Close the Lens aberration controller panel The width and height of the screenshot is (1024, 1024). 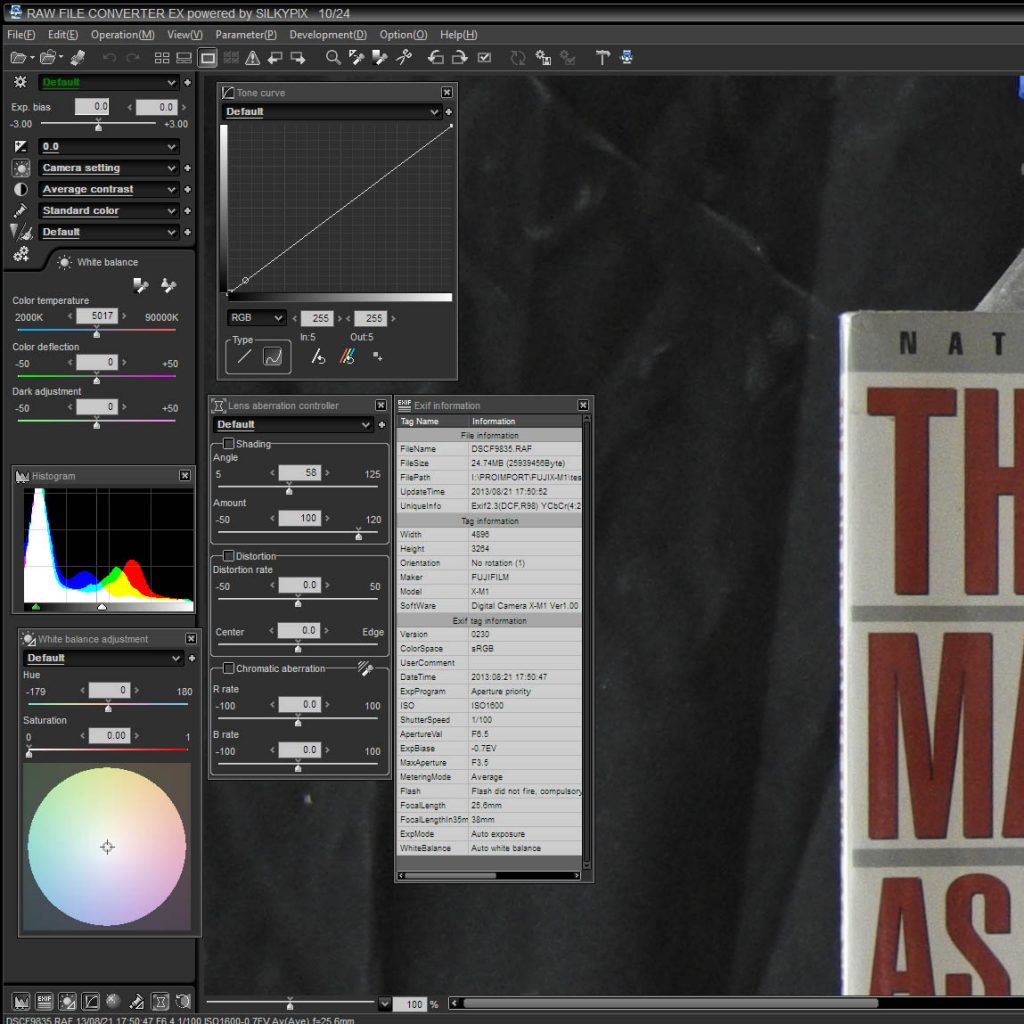(x=381, y=405)
